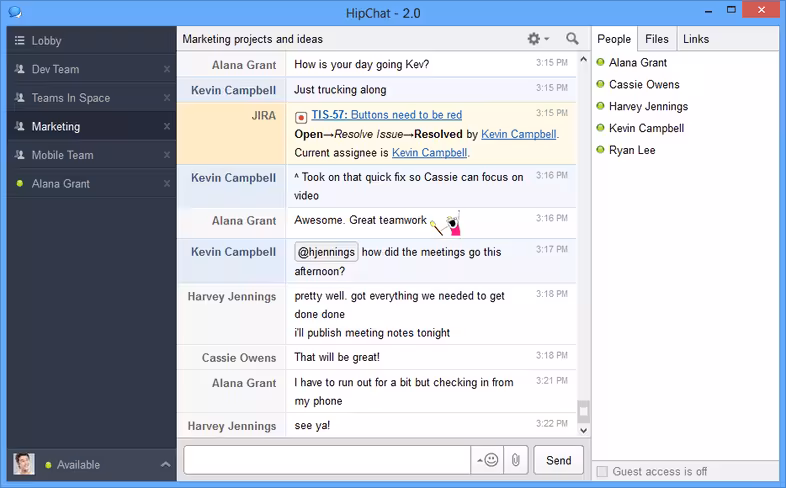Screen dimensions: 786x488
Task: Toggle the Guest access checkbox
Action: pyautogui.click(x=602, y=471)
